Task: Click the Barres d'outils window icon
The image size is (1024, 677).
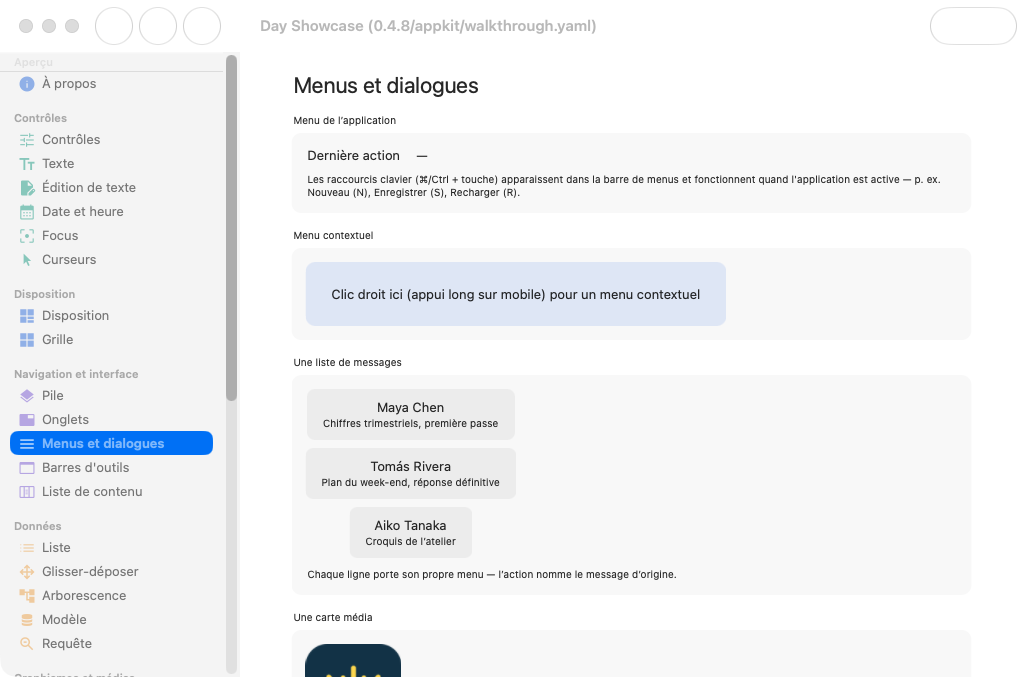Action: coord(27,468)
